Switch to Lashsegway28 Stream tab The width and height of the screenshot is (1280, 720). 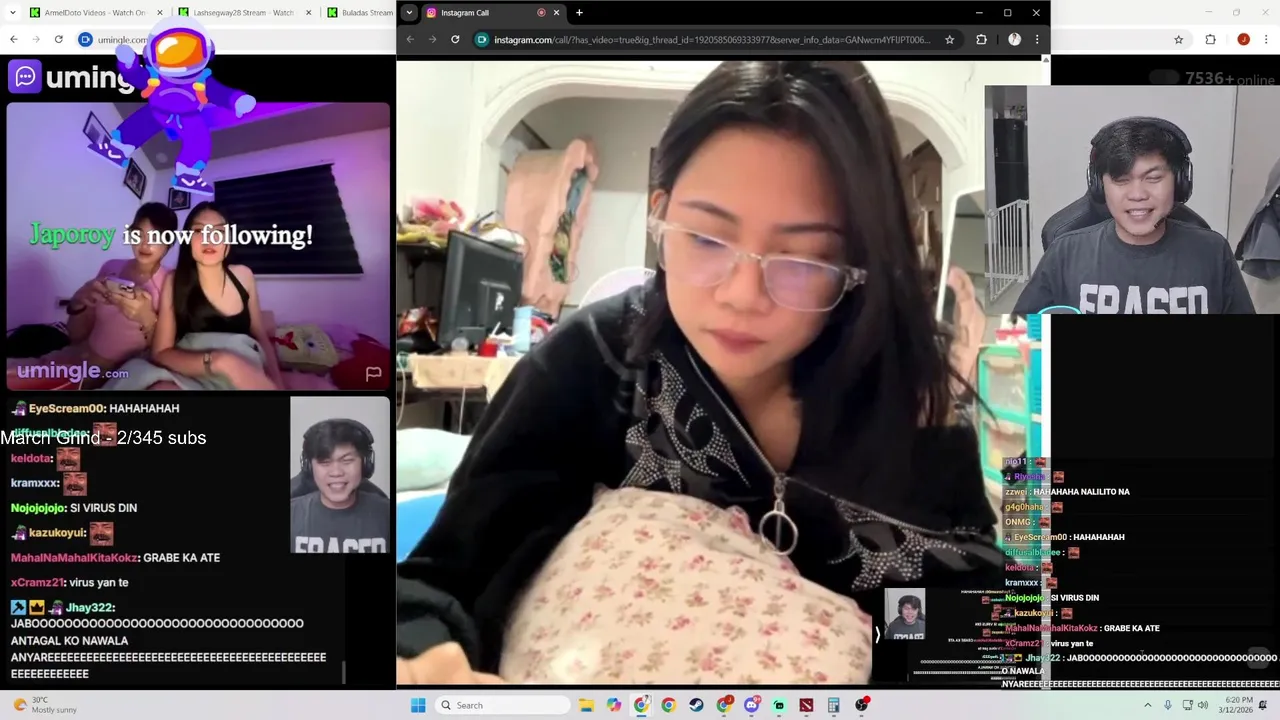click(245, 13)
